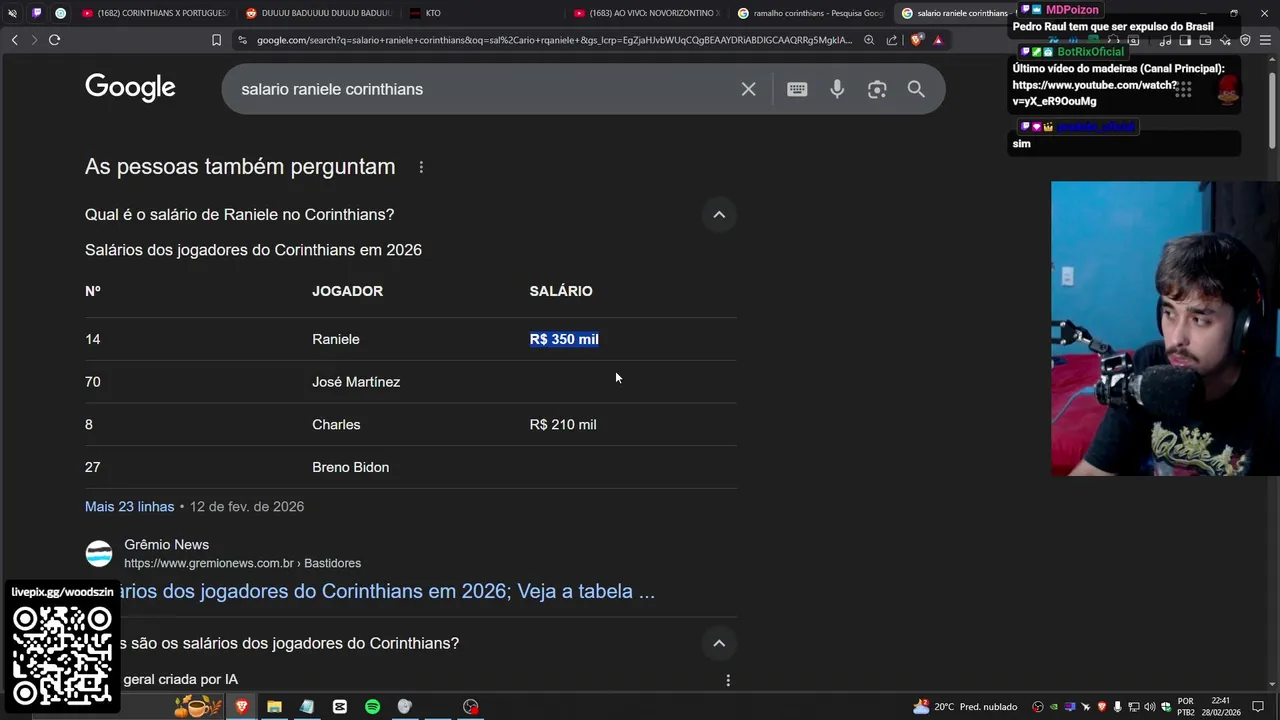Open CapCut from the taskbar
1280x720 pixels.
click(340, 707)
